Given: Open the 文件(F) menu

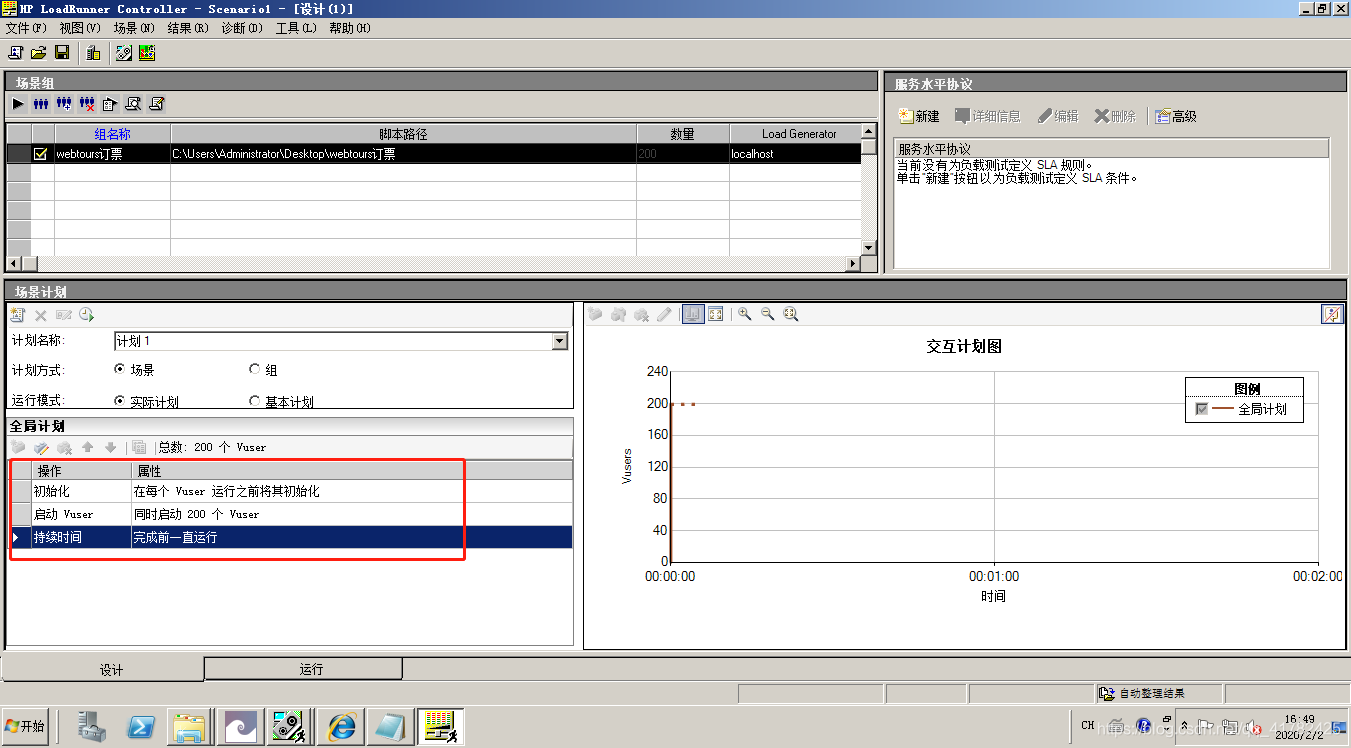Looking at the screenshot, I should coord(27,28).
